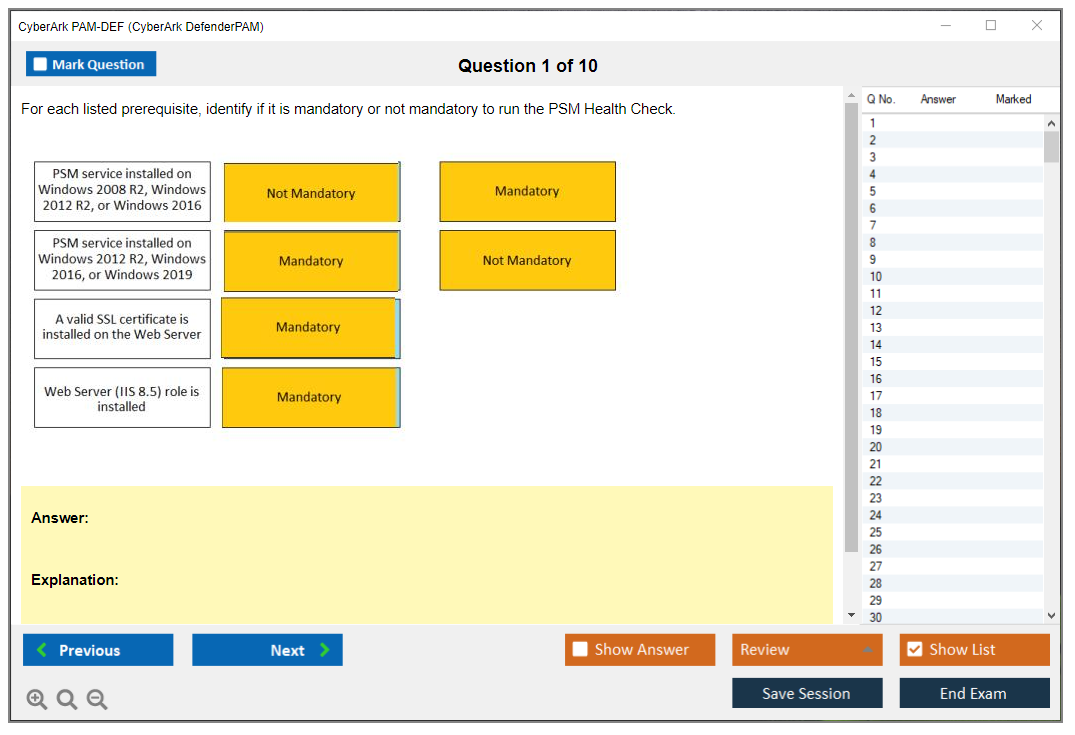
Task: Click the zoom out magnifier icon
Action: [97, 700]
